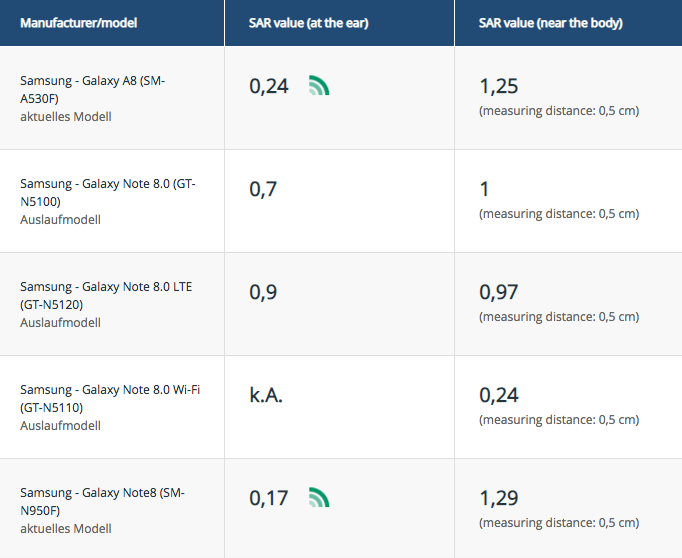The image size is (682, 558).
Task: Open Samsung Galaxy Note 8.0 (GT-N5100) entry
Action: 107,192
